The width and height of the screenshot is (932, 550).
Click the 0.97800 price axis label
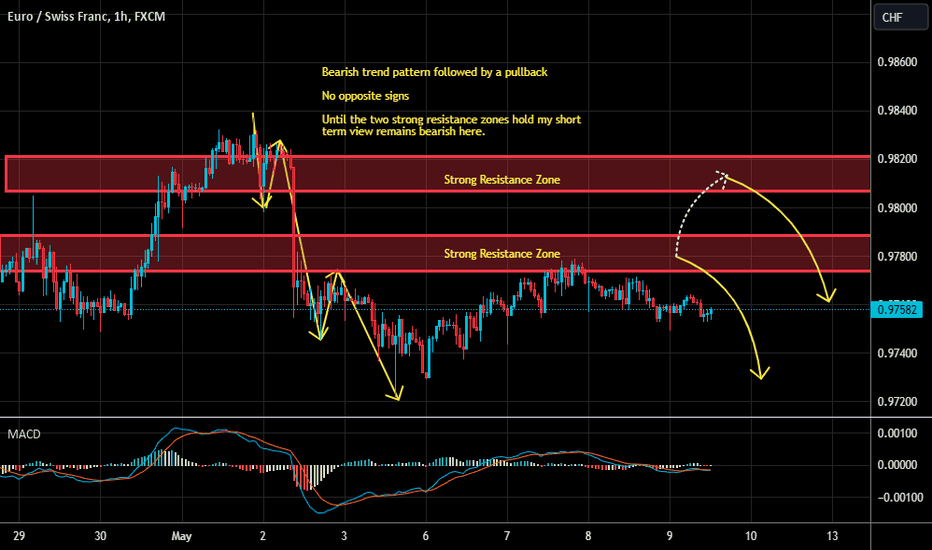(897, 256)
